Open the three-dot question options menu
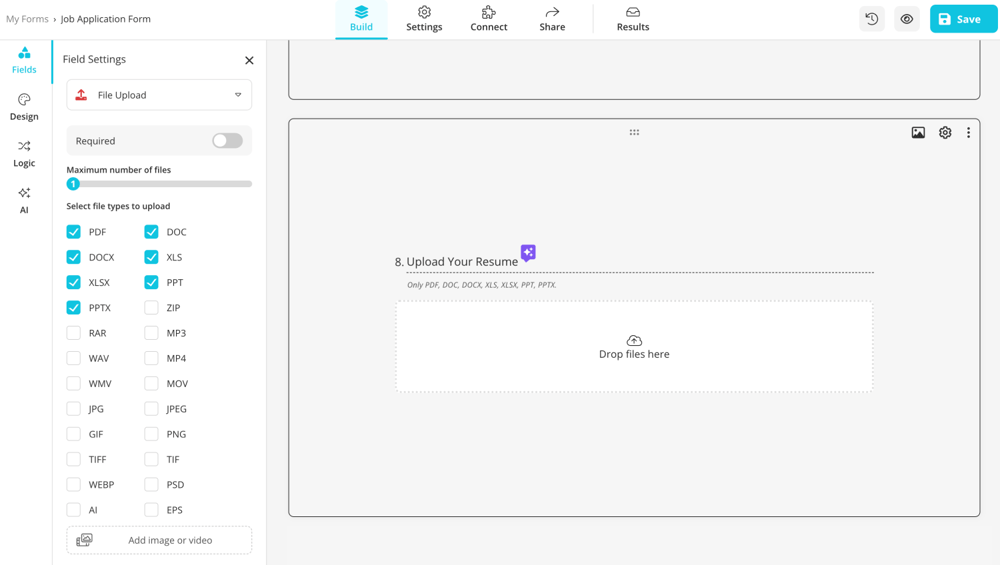 click(968, 132)
